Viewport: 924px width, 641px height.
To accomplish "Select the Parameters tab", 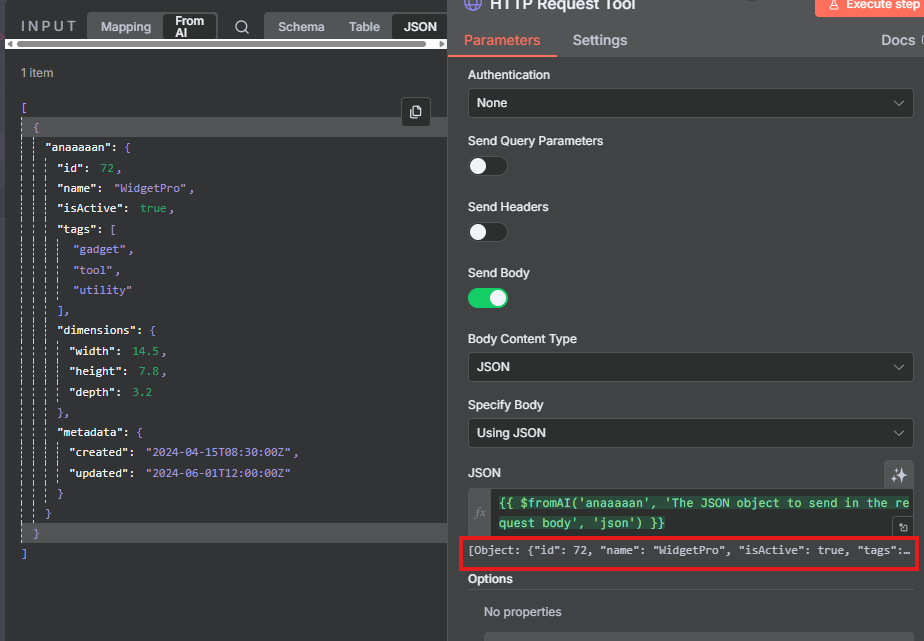I will (502, 40).
